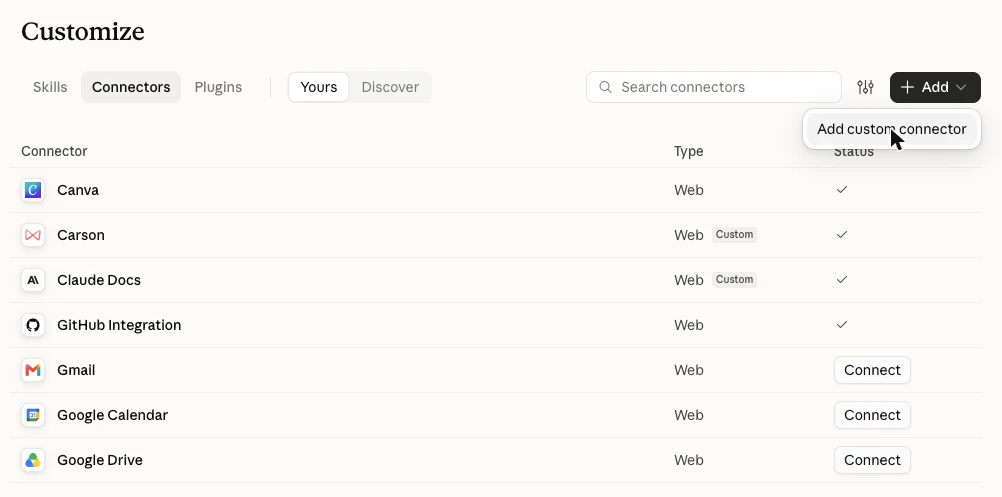
Task: Click the GitHub Integration row name
Action: [x=119, y=325]
